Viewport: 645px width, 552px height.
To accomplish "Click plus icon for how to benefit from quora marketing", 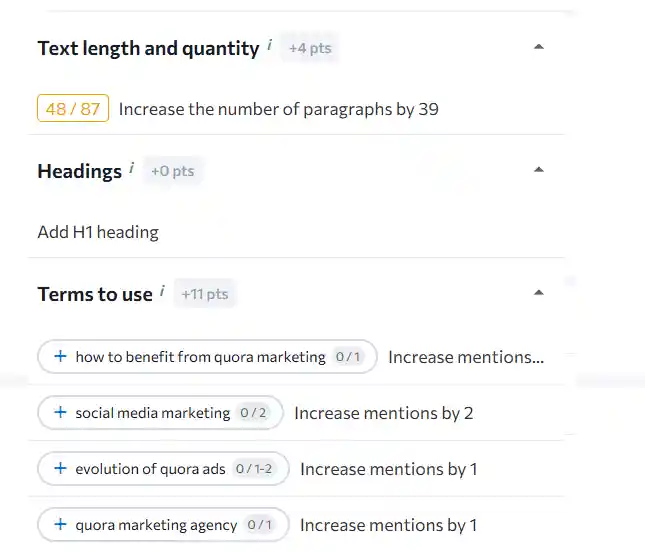I will point(60,356).
